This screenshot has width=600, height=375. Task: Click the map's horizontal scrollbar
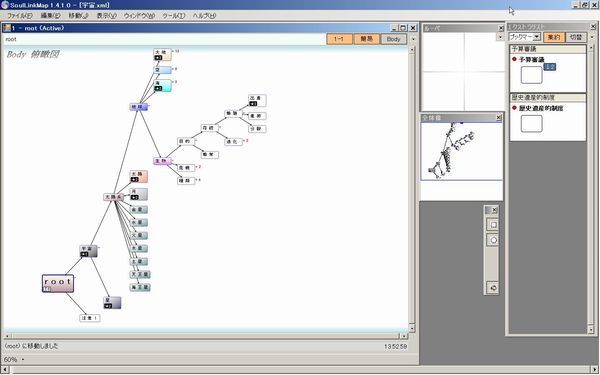205,336
